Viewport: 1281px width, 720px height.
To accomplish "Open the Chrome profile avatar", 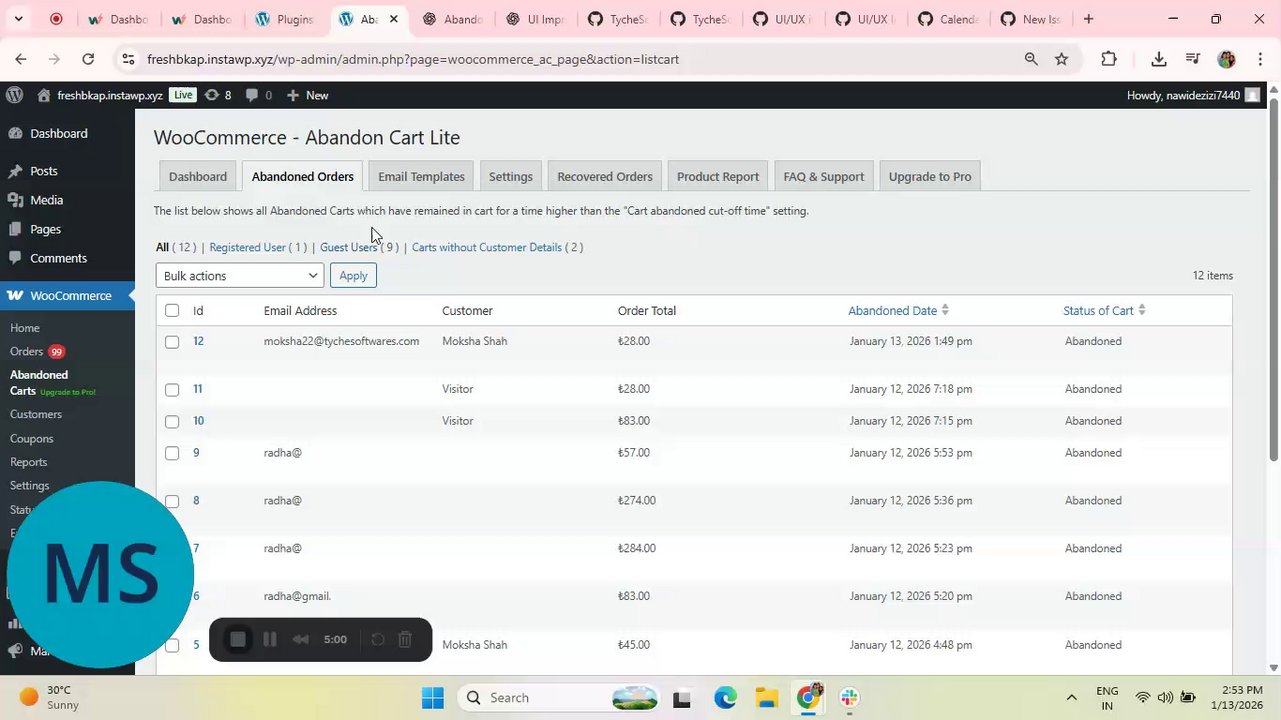I will [x=1227, y=59].
